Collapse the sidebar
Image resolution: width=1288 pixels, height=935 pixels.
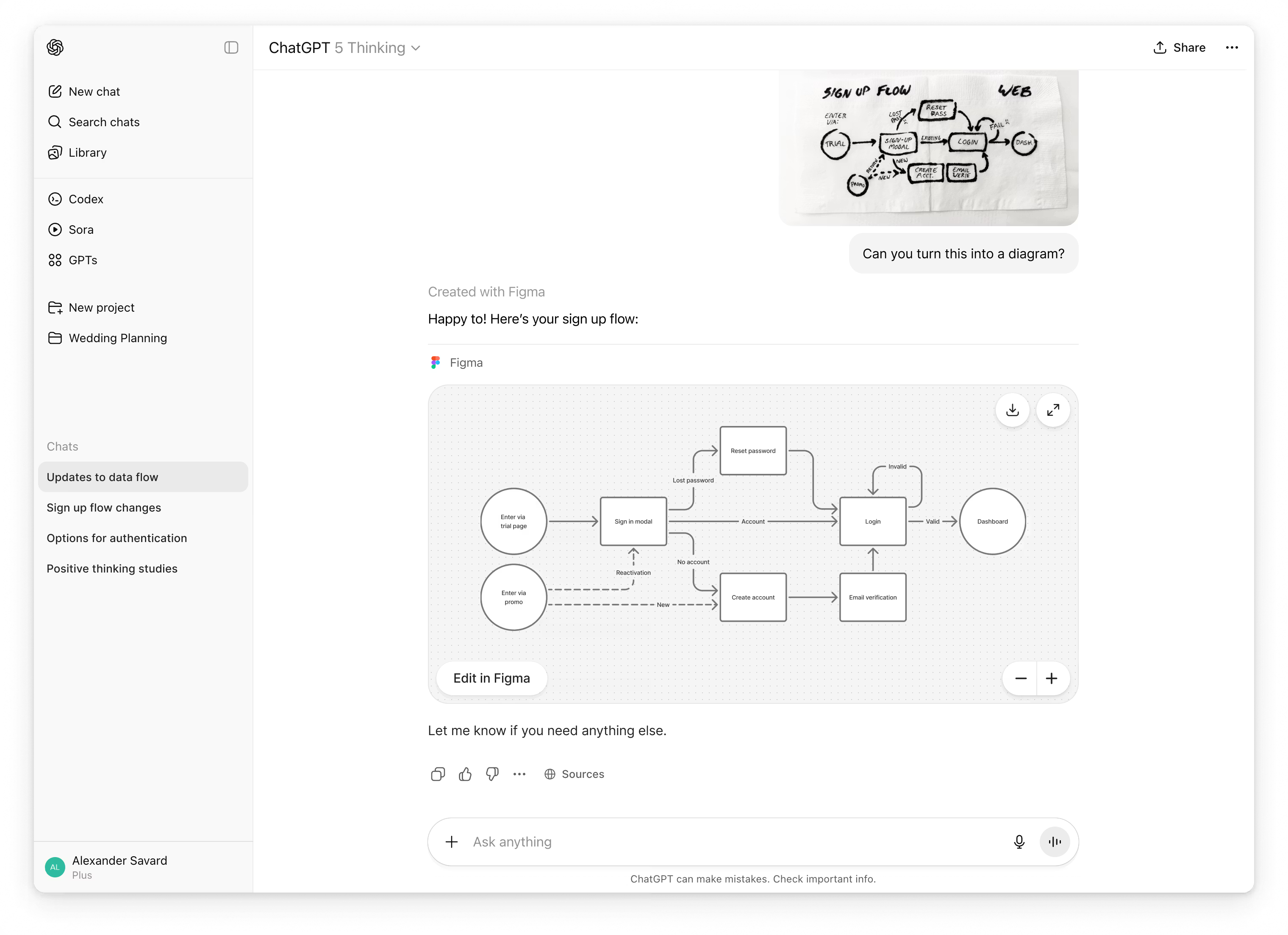(231, 48)
